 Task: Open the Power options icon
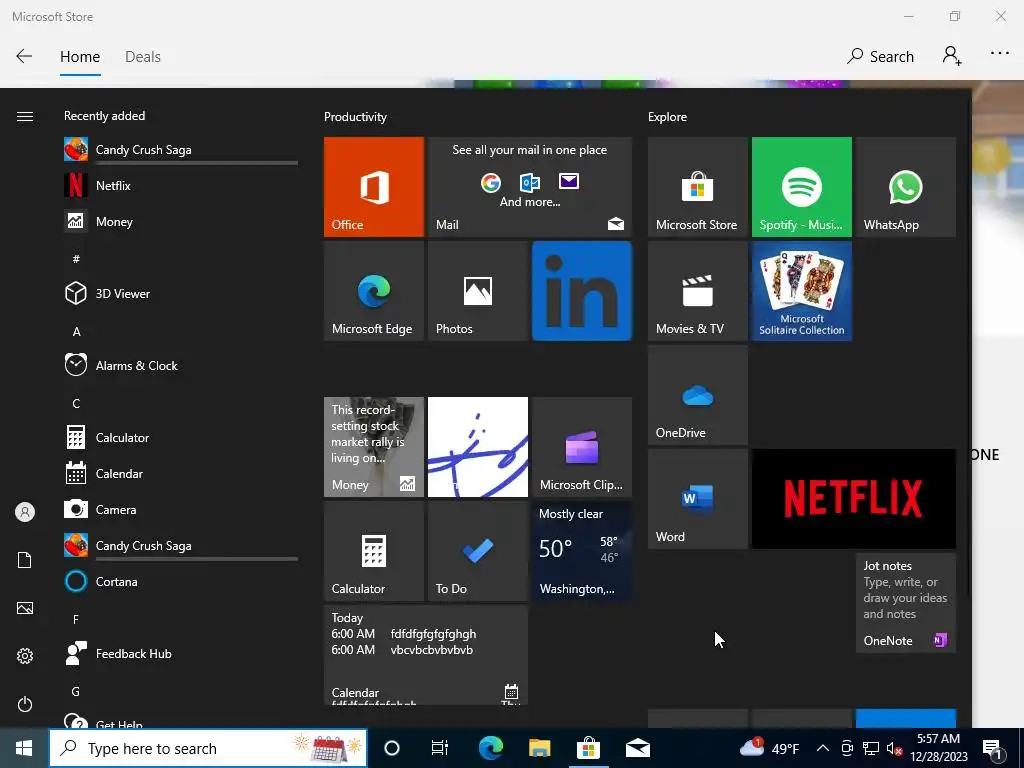25,704
